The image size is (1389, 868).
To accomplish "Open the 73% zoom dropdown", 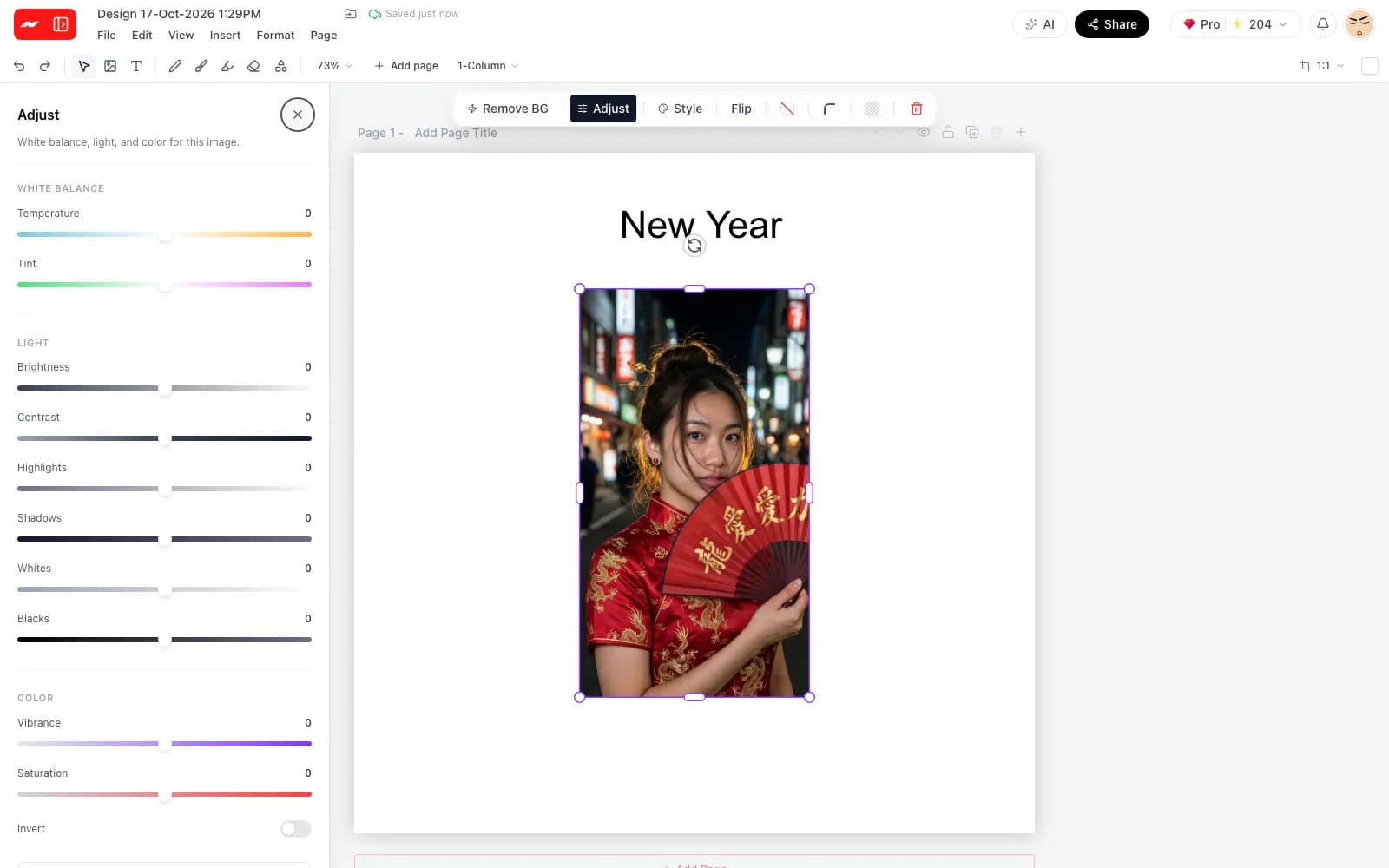I will tap(334, 66).
